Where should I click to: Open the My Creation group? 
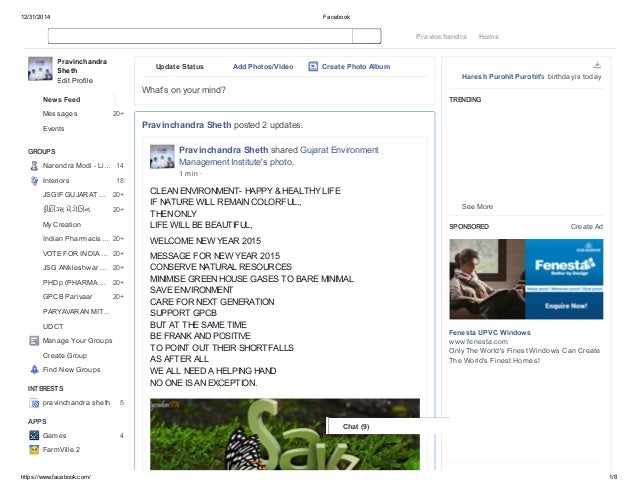[62, 225]
